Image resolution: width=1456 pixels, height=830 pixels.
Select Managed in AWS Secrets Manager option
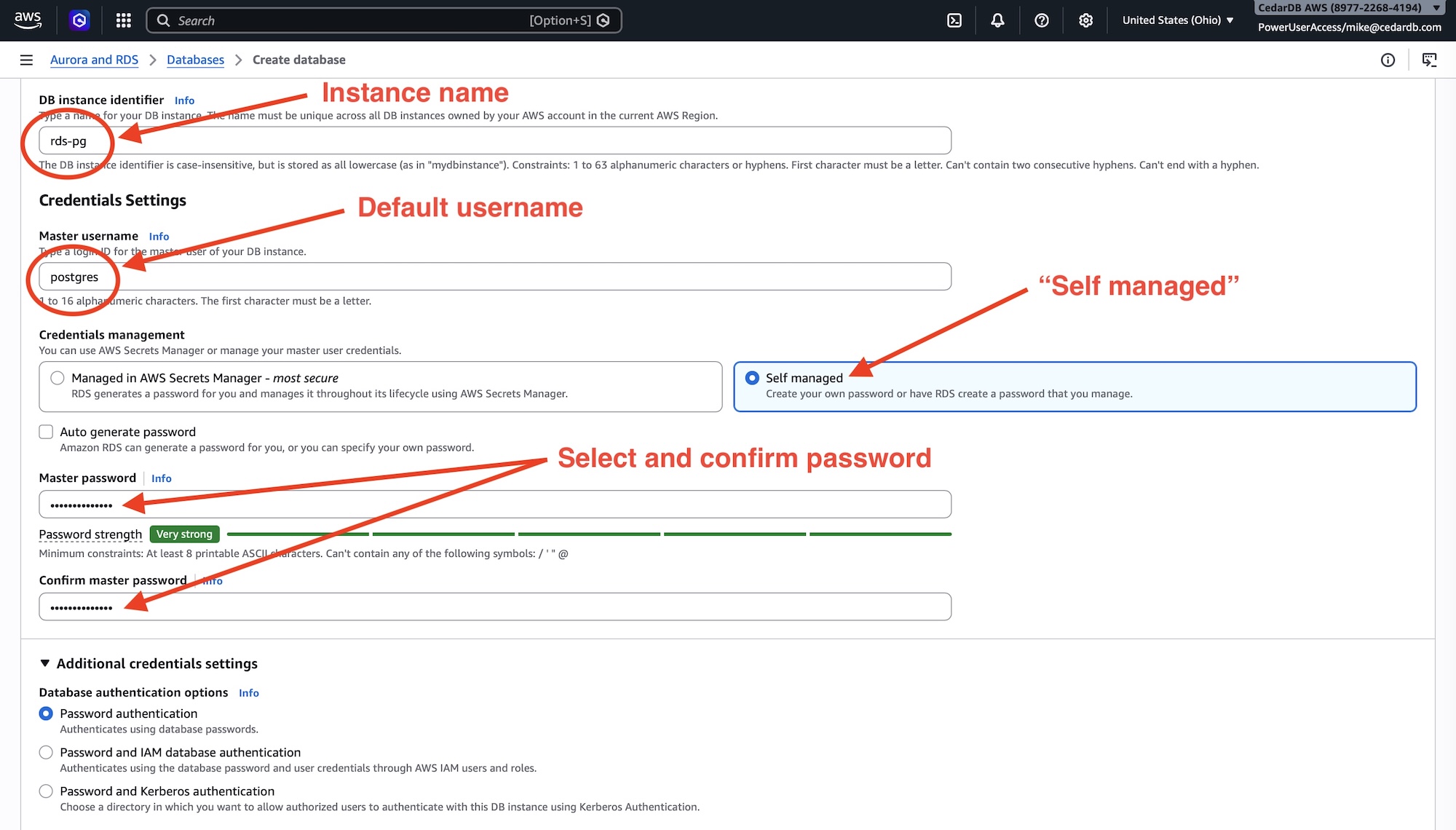(58, 378)
